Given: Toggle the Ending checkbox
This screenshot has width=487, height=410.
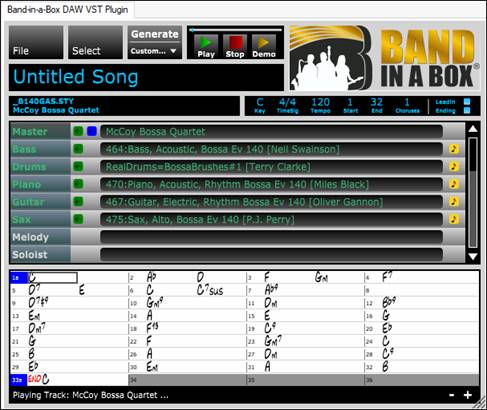Looking at the screenshot, I should click(467, 110).
